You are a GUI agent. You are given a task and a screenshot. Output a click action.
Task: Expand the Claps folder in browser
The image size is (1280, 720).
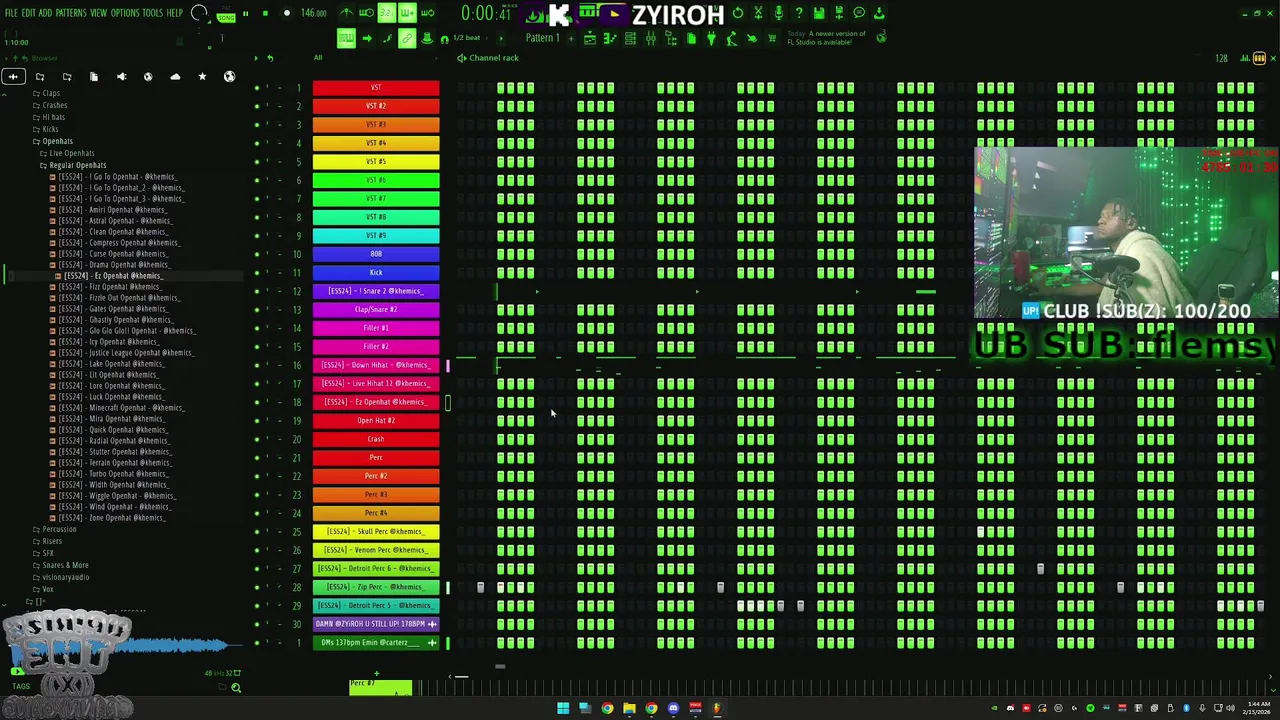pos(51,93)
